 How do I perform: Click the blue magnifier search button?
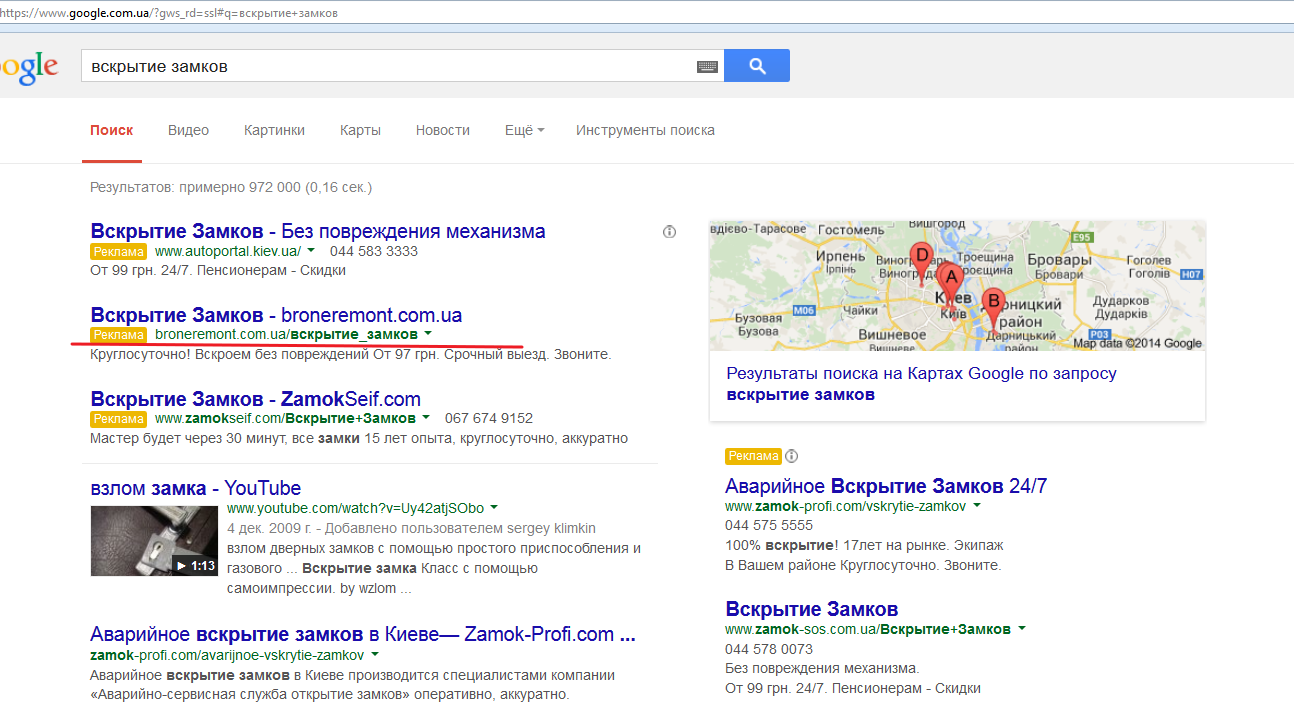[757, 66]
